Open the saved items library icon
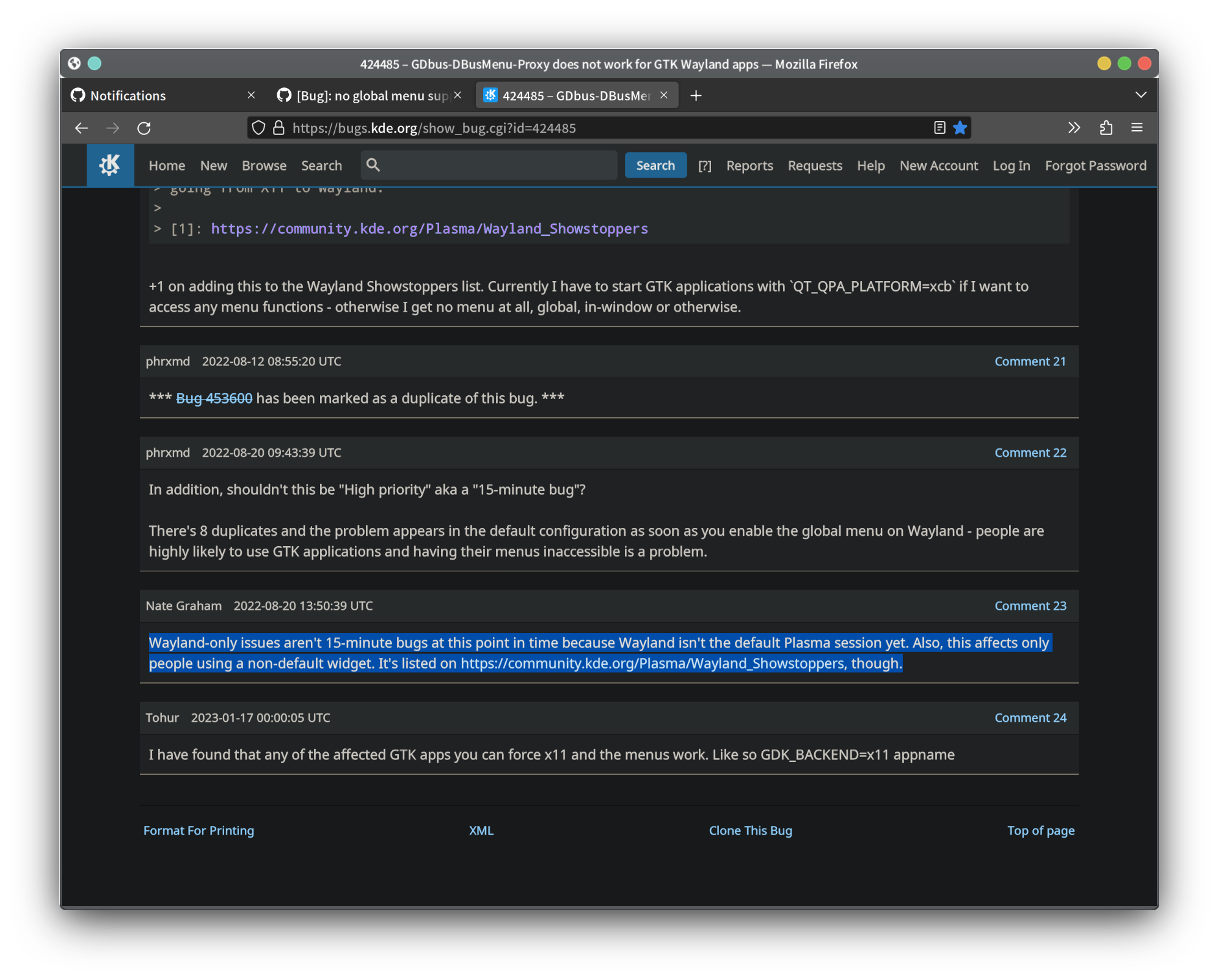 point(1106,128)
